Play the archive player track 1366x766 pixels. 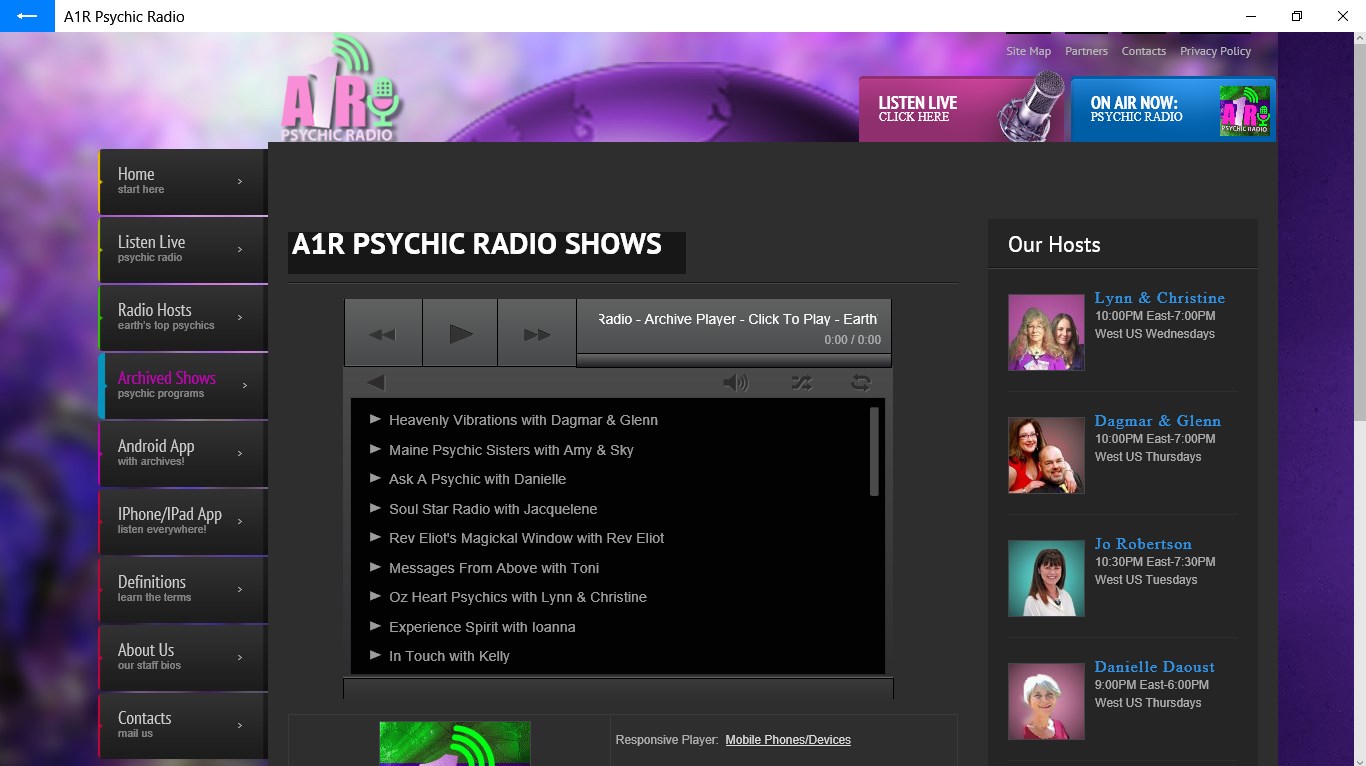click(x=460, y=334)
